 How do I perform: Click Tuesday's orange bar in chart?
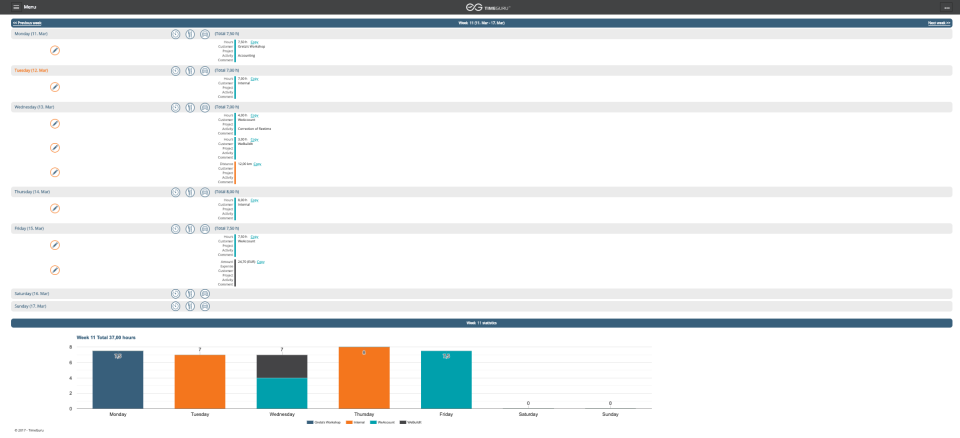(x=200, y=382)
